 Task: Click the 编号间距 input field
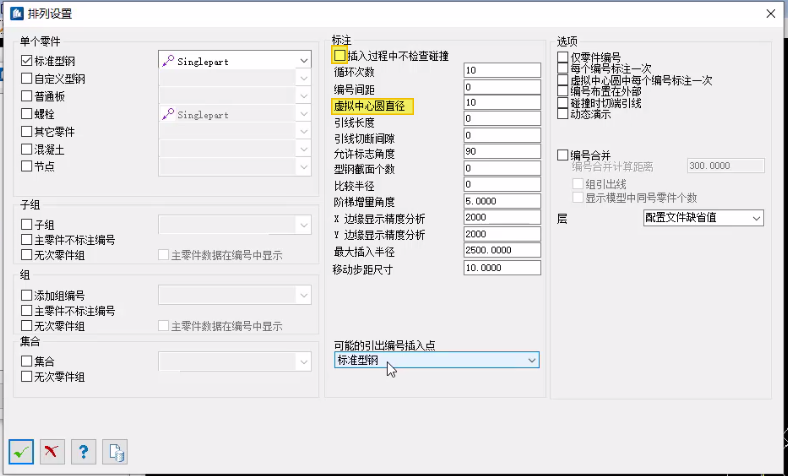click(x=502, y=87)
